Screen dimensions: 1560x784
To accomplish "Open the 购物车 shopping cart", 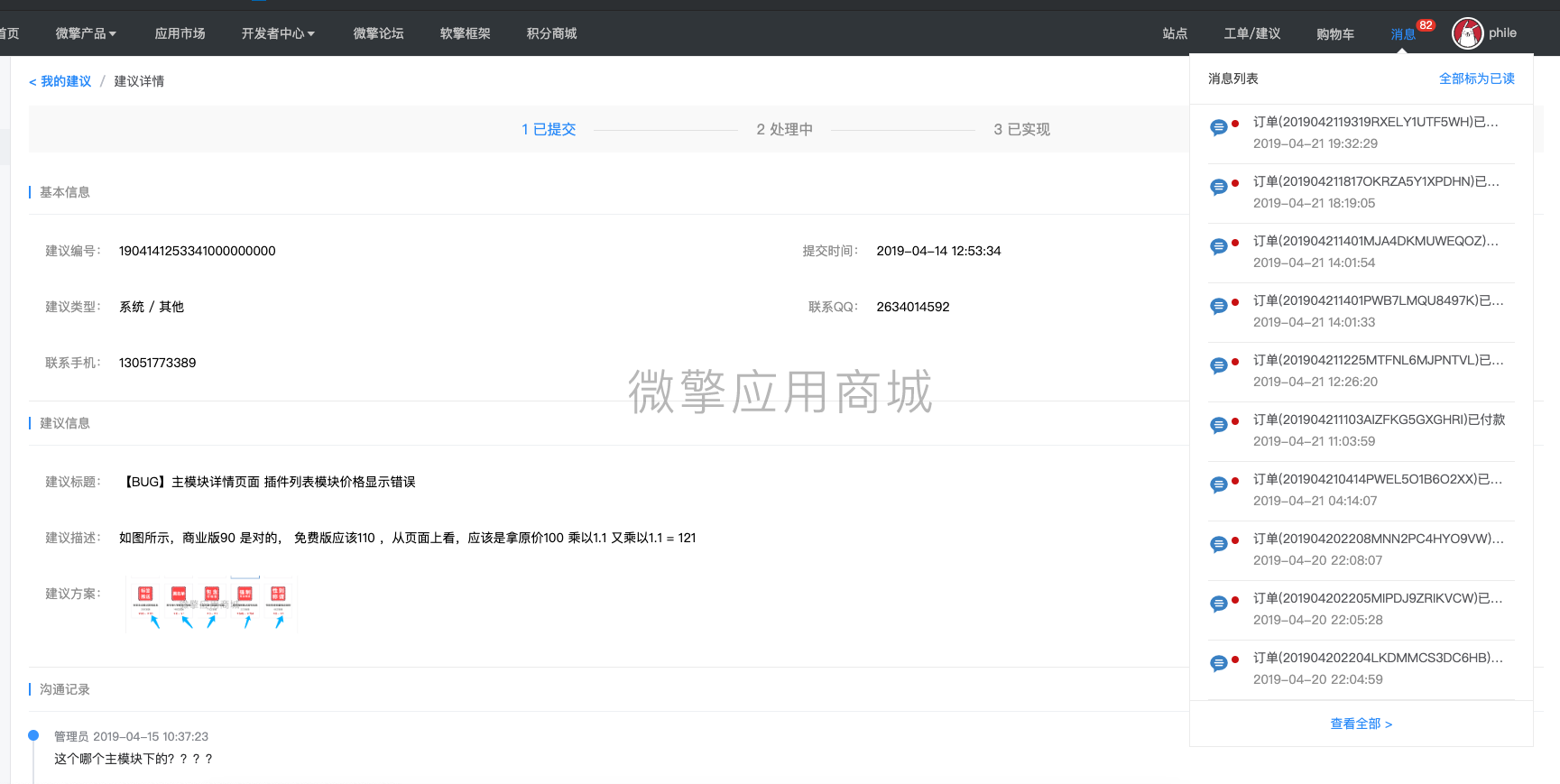I will point(1334,34).
